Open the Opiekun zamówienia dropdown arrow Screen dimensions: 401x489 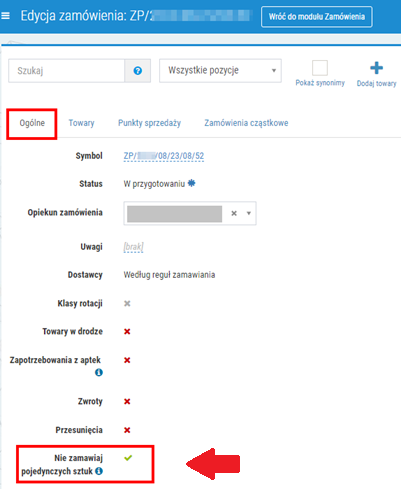point(249,213)
